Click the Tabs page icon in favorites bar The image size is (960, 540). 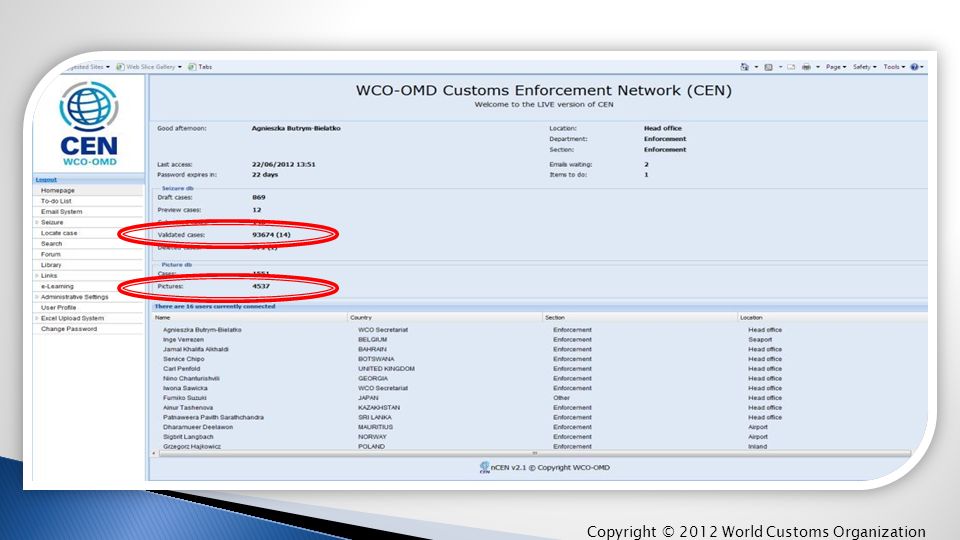point(192,67)
